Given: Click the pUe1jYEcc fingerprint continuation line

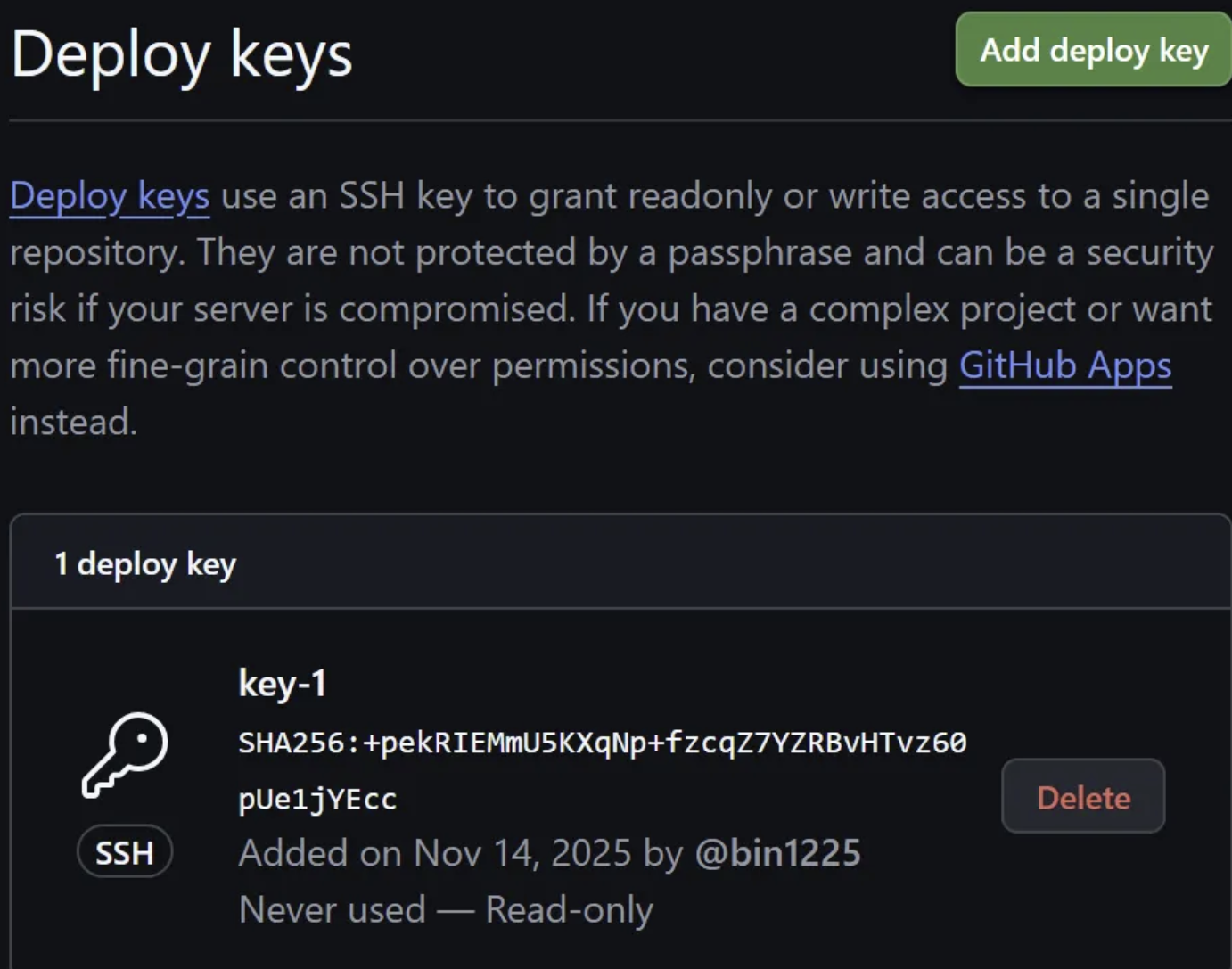Looking at the screenshot, I should [317, 800].
